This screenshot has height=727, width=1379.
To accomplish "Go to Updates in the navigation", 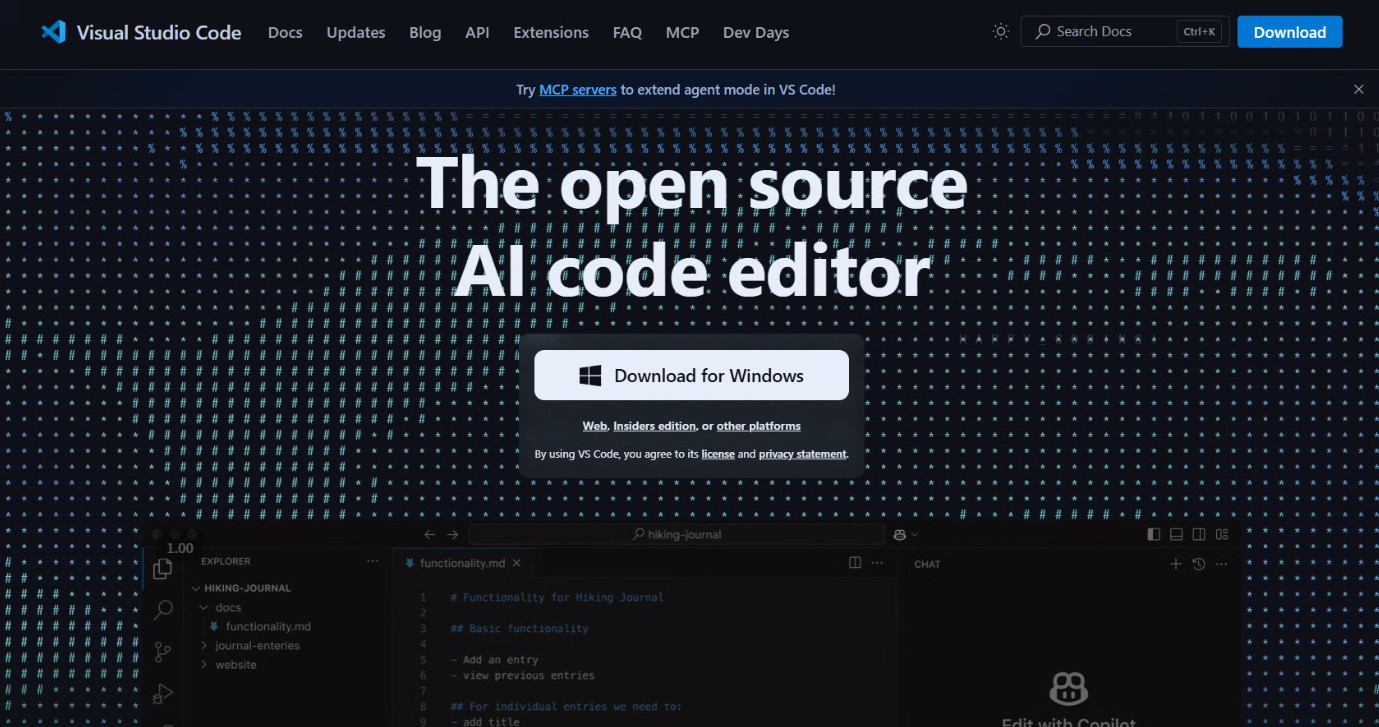I will point(356,32).
